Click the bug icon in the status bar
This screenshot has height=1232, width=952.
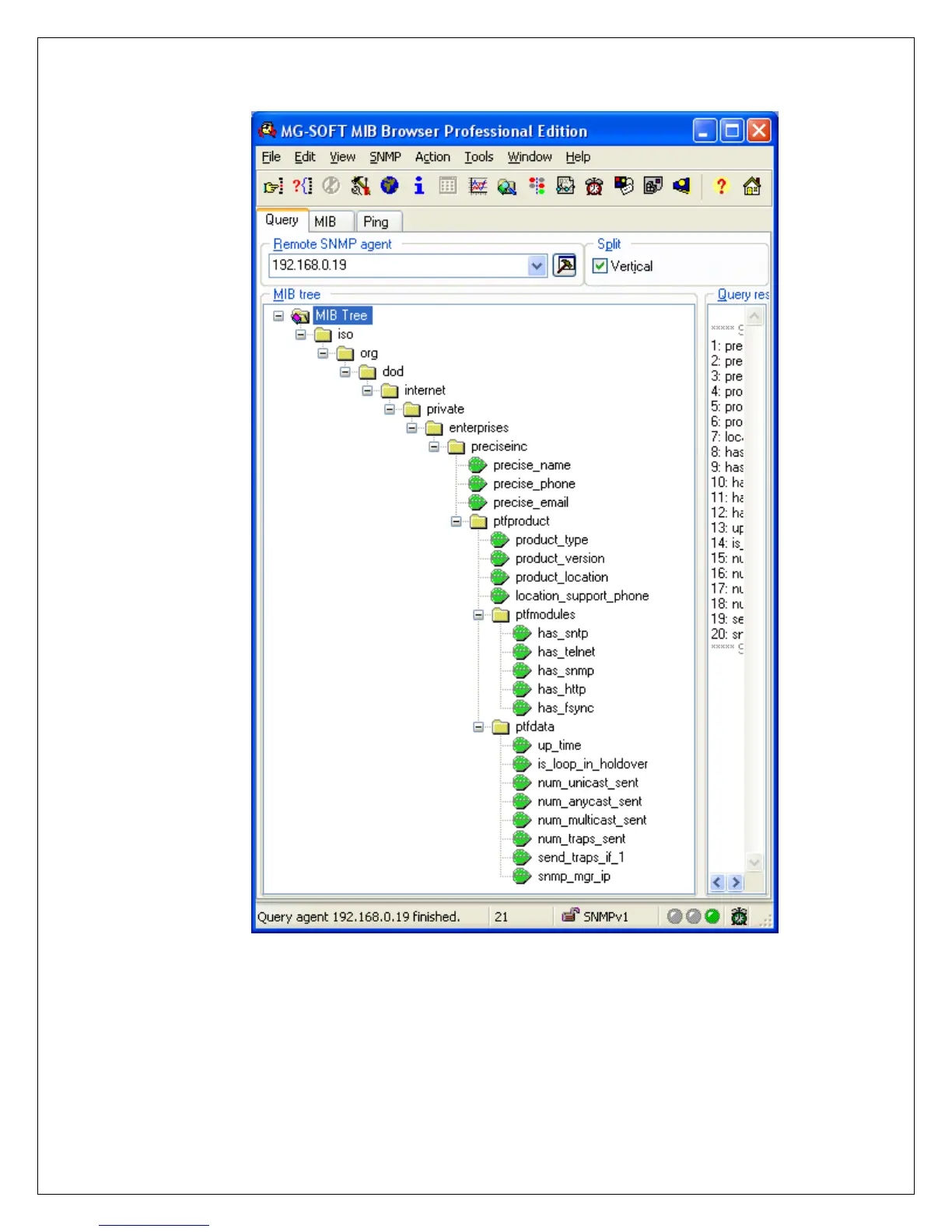coord(739,916)
